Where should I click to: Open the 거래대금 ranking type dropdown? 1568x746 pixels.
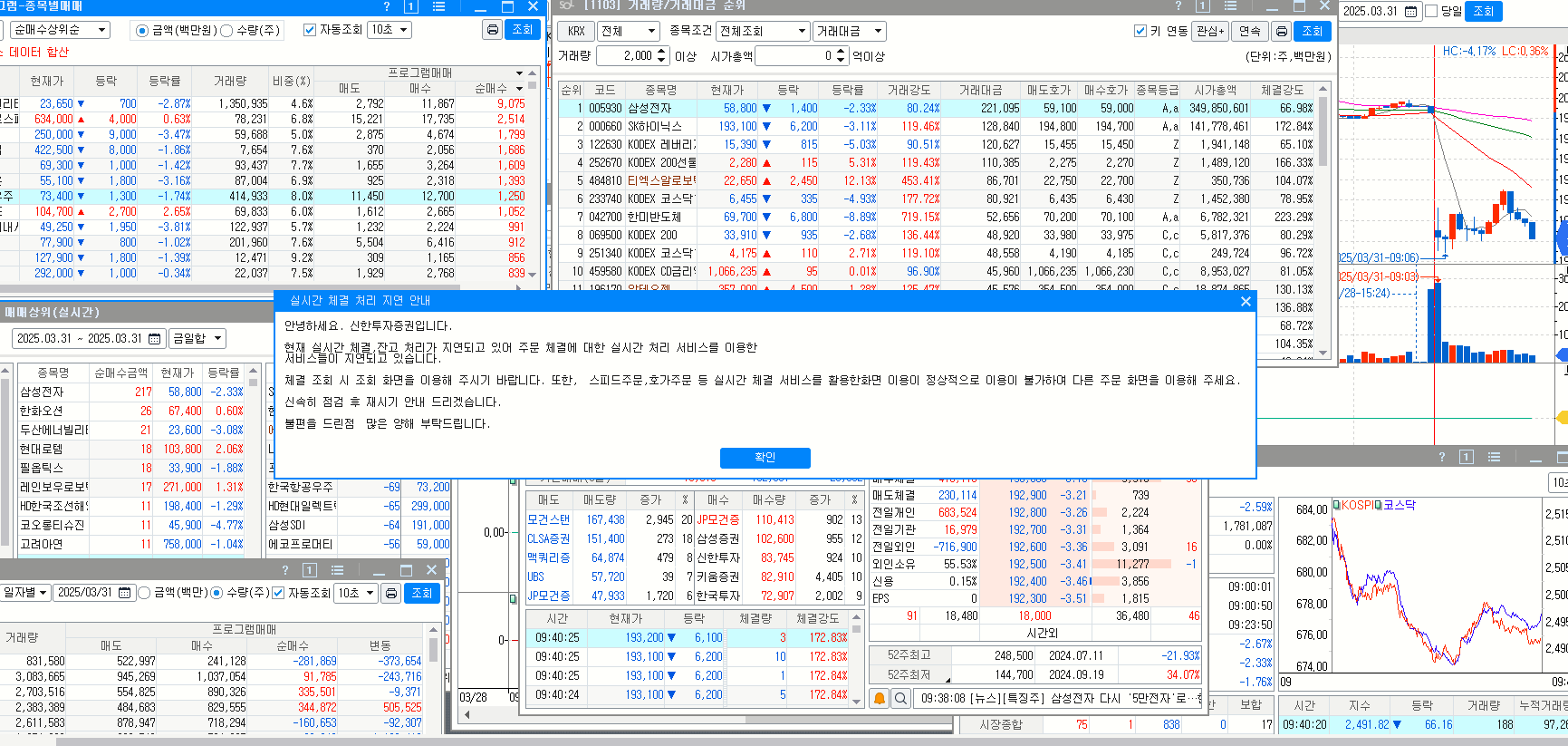(849, 31)
